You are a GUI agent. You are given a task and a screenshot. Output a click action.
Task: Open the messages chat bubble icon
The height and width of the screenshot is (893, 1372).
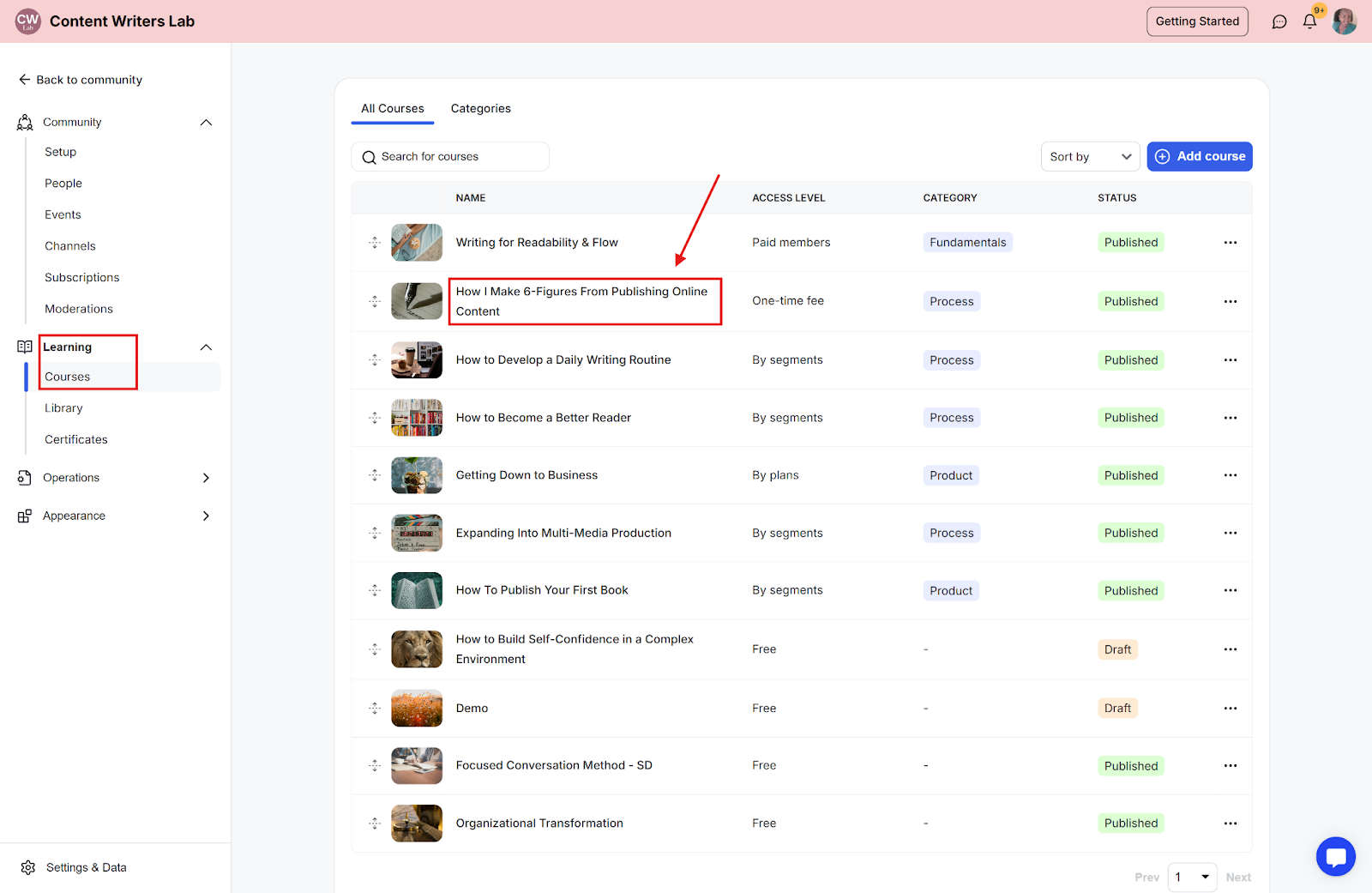pyautogui.click(x=1279, y=22)
